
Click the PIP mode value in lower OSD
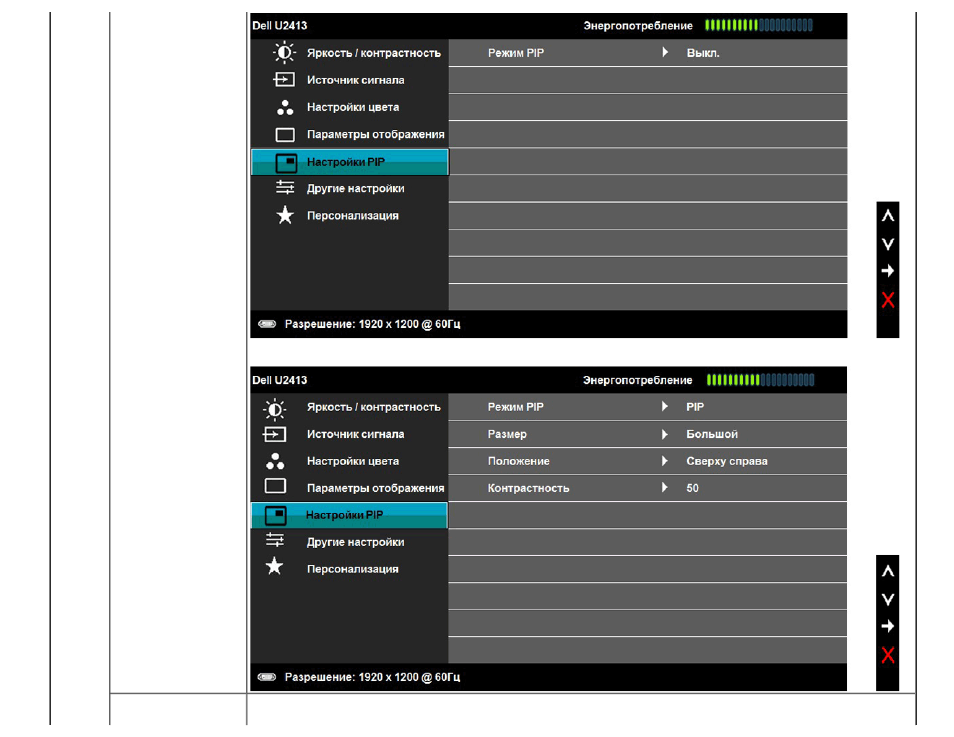tap(695, 407)
